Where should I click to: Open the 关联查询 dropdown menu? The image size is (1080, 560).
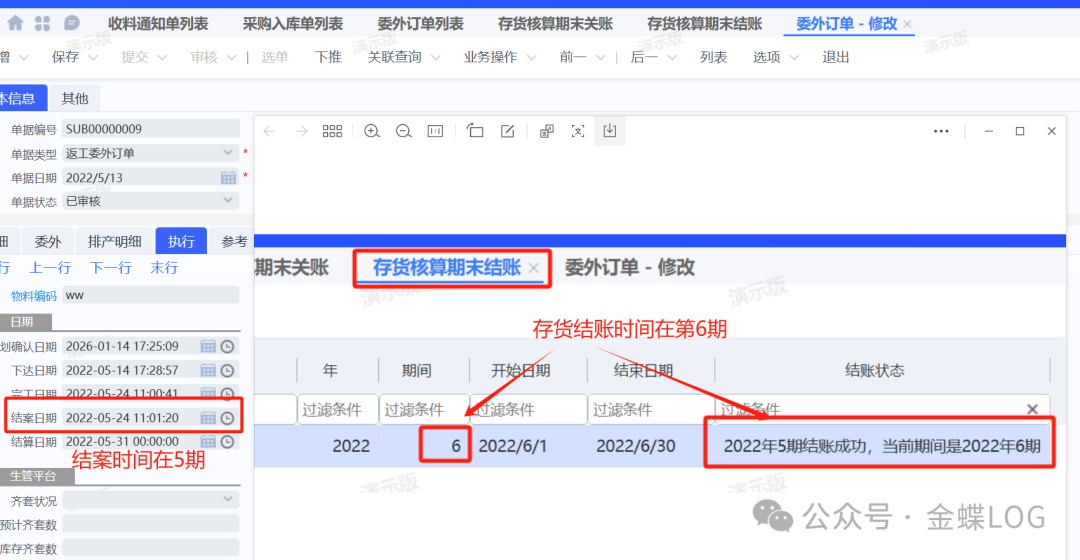pos(403,57)
